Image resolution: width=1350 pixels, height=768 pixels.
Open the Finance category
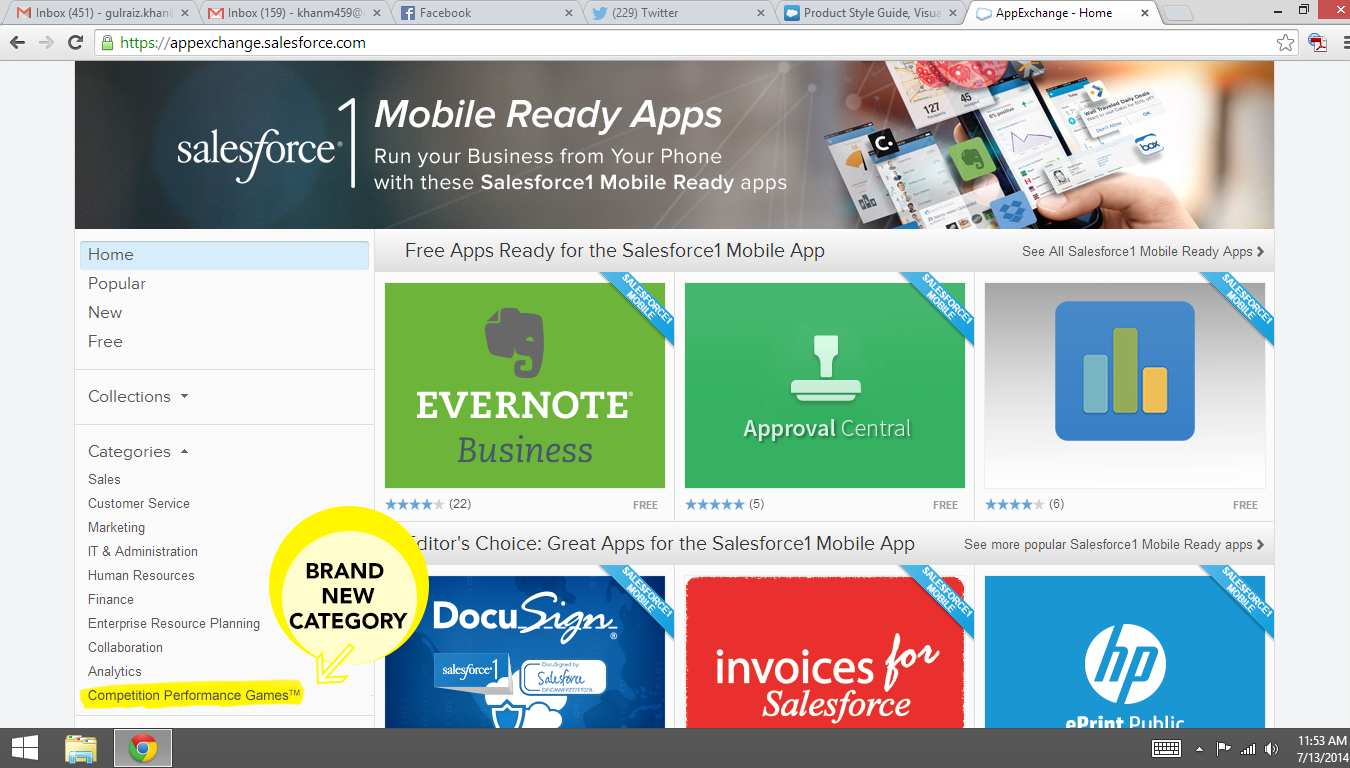tap(111, 600)
